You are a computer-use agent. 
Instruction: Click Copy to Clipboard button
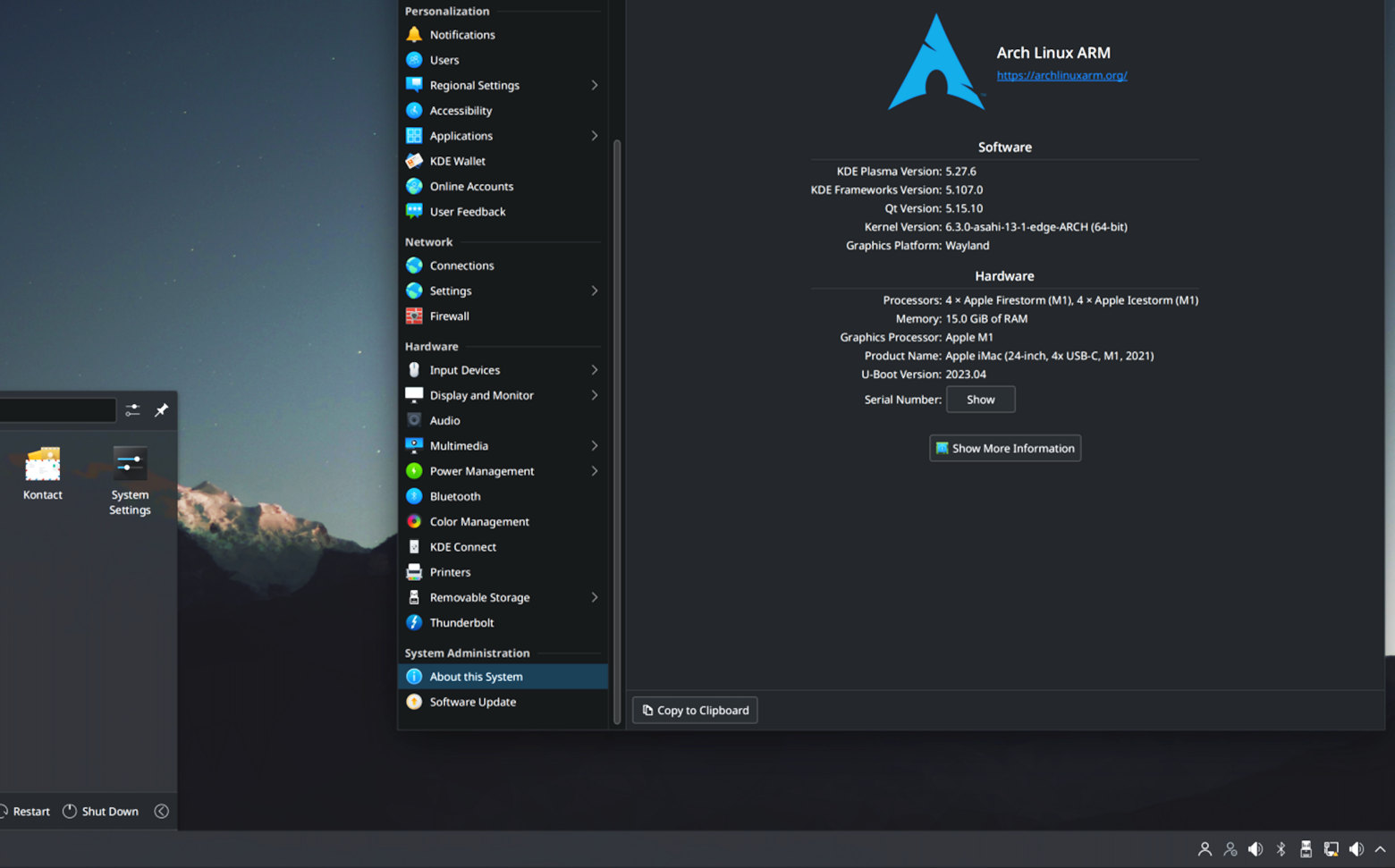pos(695,711)
